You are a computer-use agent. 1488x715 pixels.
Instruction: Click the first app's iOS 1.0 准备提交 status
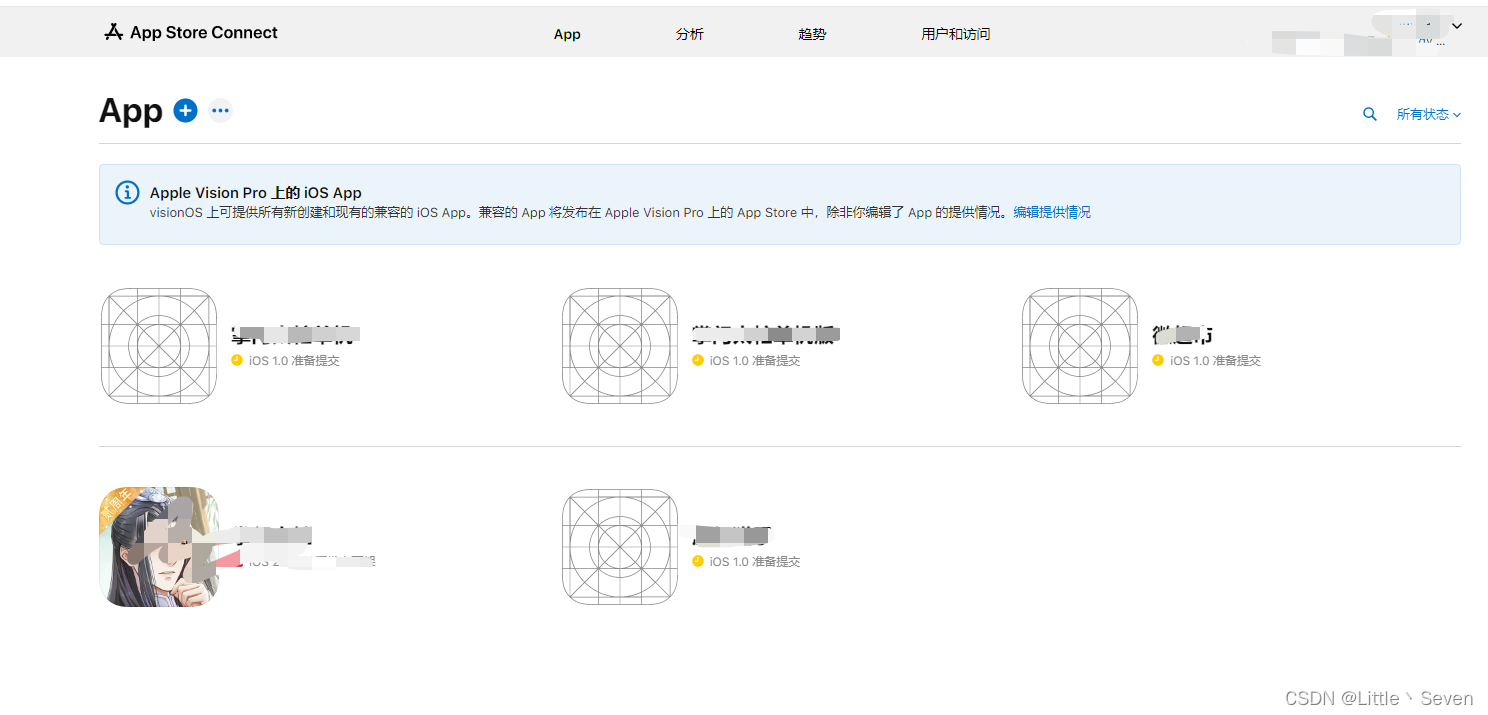coord(294,360)
